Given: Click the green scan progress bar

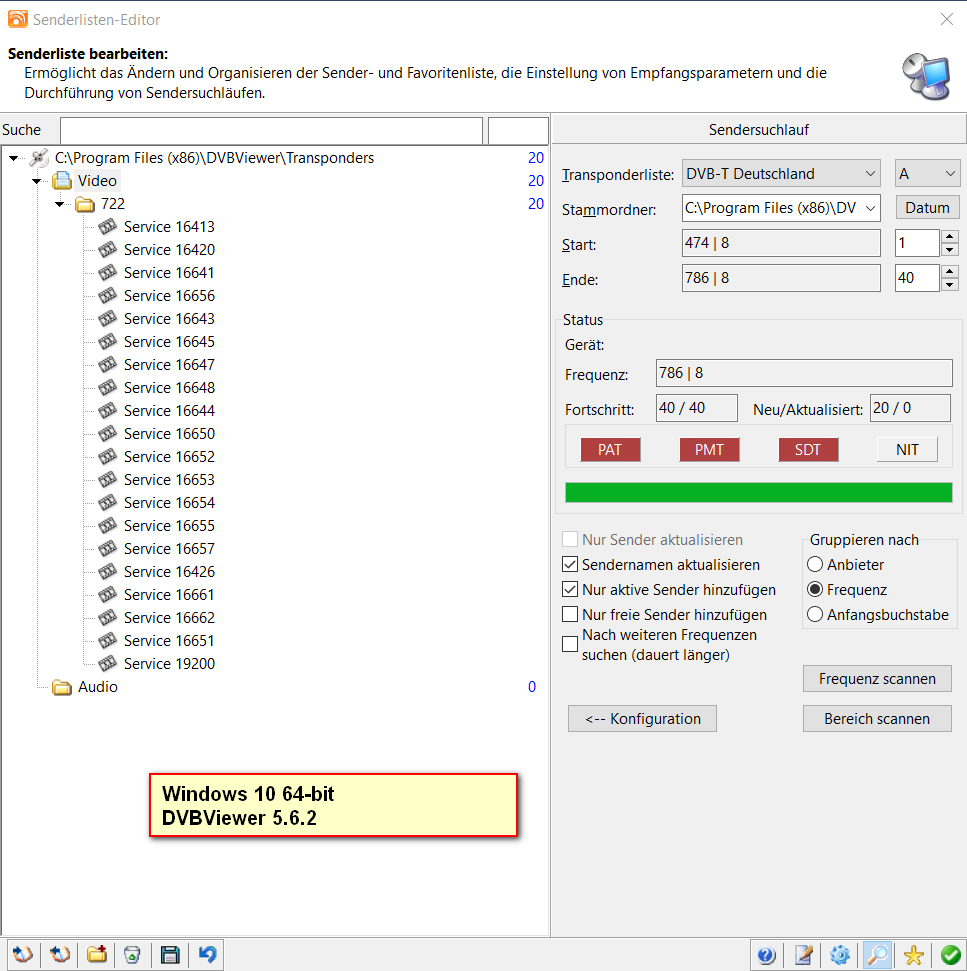Looking at the screenshot, I should (759, 492).
